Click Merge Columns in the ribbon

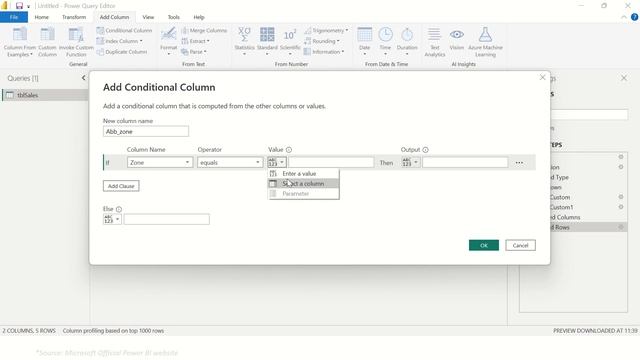tap(204, 31)
